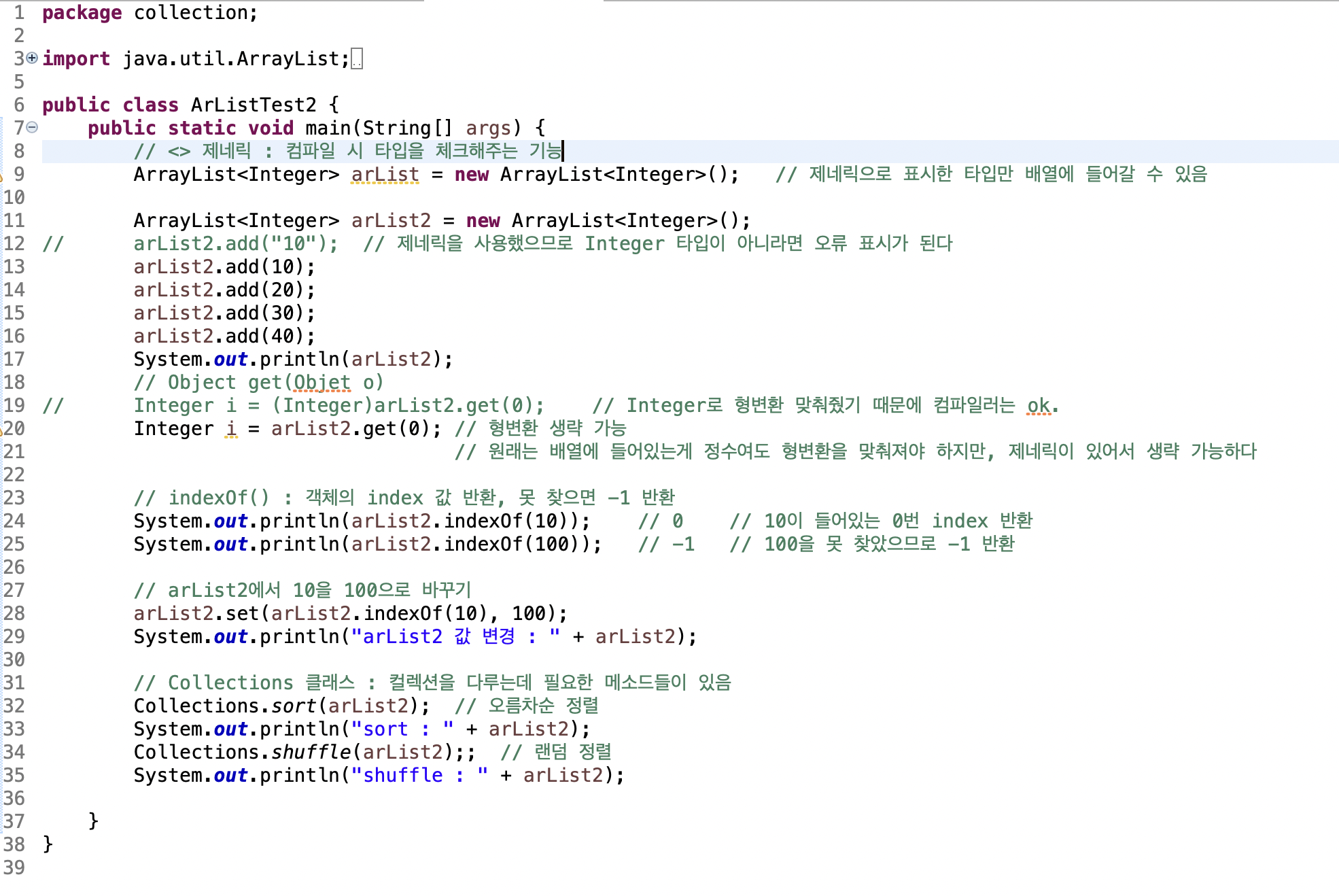The height and width of the screenshot is (896, 1339).
Task: Click line number 38 in the gutter
Action: (x=14, y=845)
